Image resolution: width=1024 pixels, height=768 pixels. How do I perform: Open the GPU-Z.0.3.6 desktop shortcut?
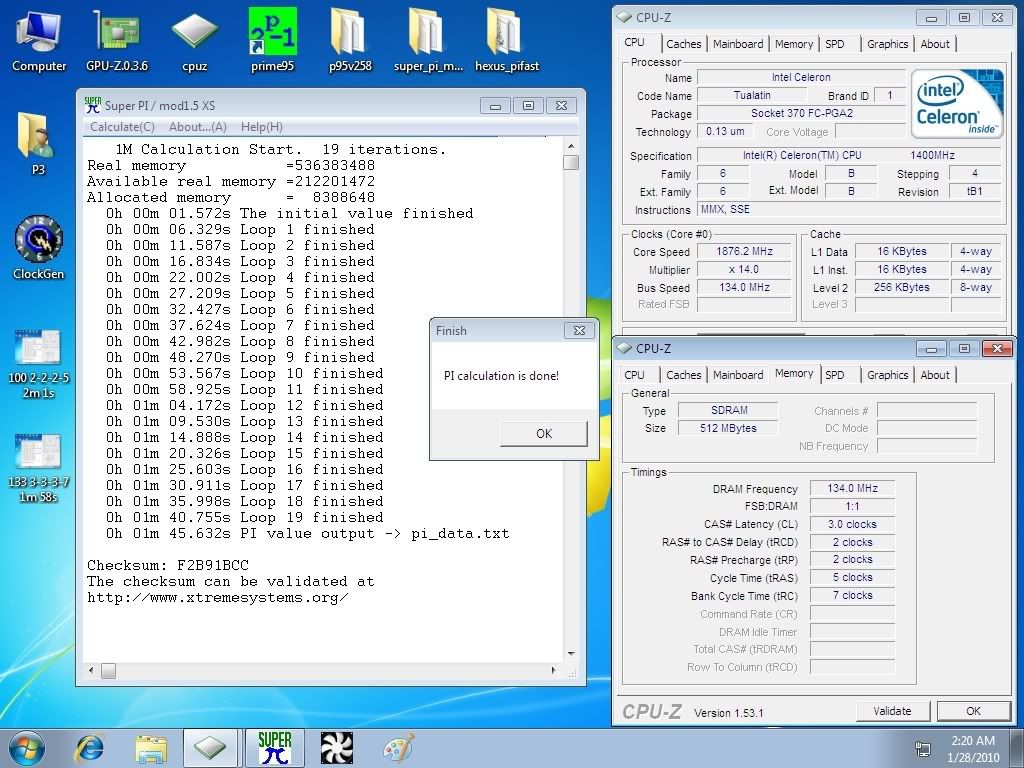[x=117, y=40]
